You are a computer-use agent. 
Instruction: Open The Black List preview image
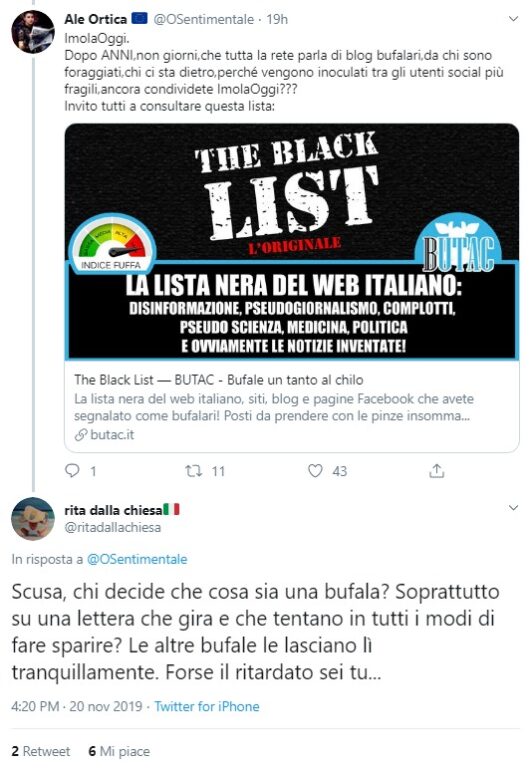point(292,242)
